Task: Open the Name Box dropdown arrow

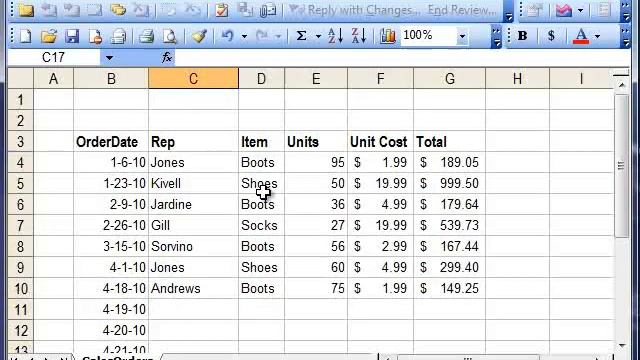Action: [x=109, y=58]
